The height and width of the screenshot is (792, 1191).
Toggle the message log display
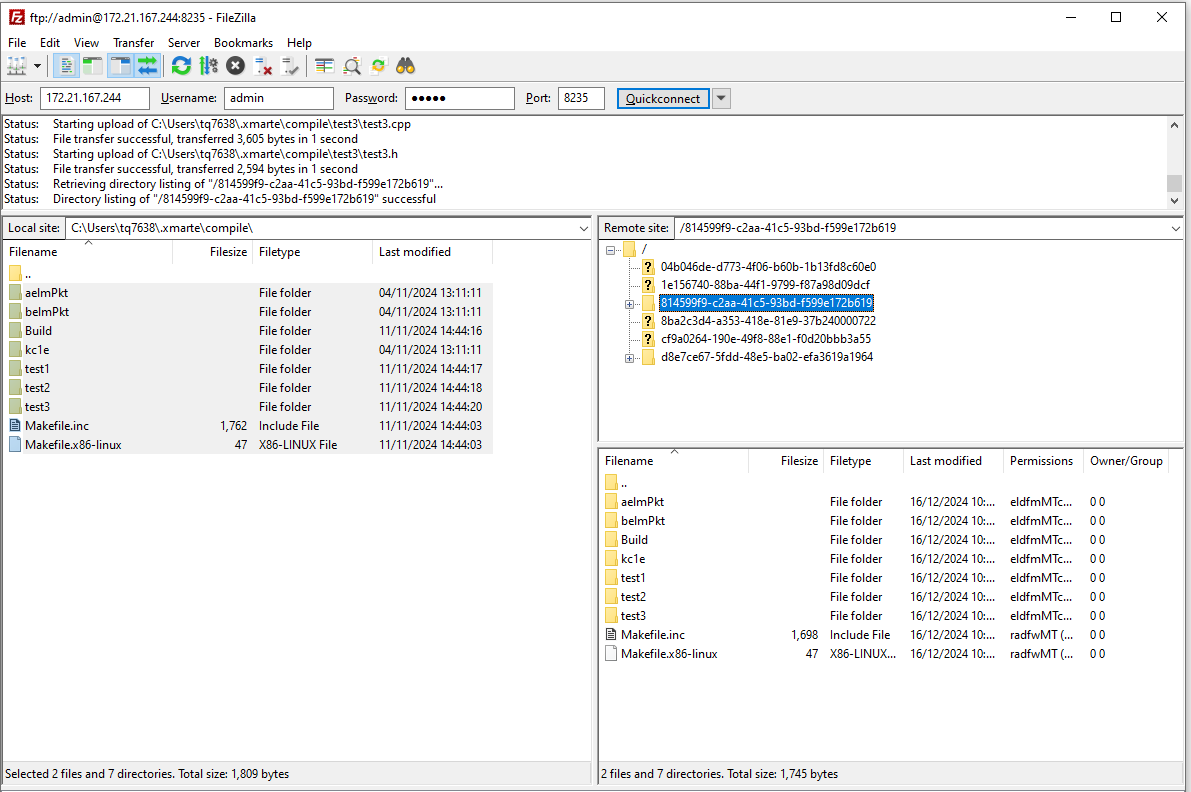[x=65, y=65]
